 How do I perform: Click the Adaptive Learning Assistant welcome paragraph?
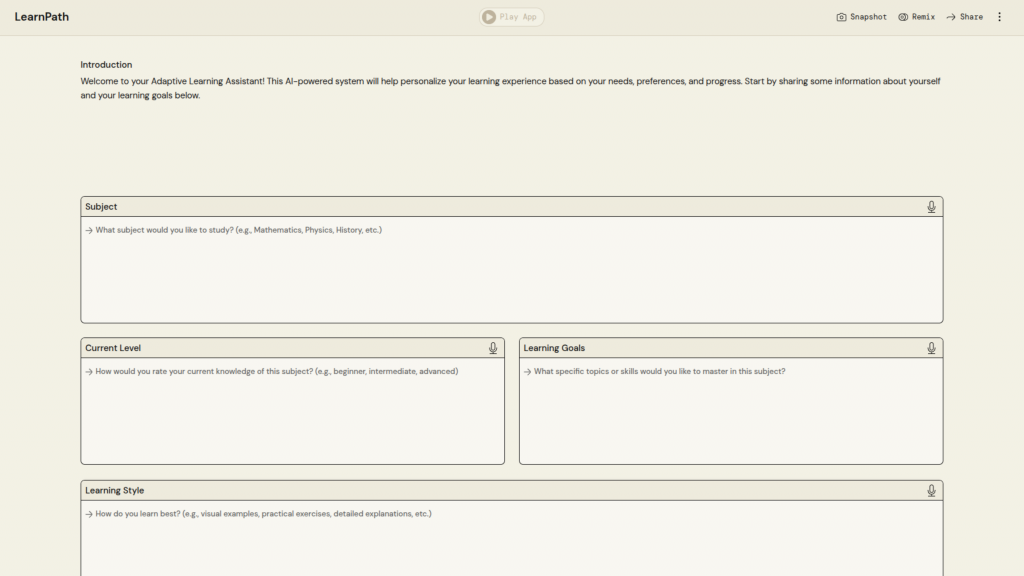(x=511, y=88)
